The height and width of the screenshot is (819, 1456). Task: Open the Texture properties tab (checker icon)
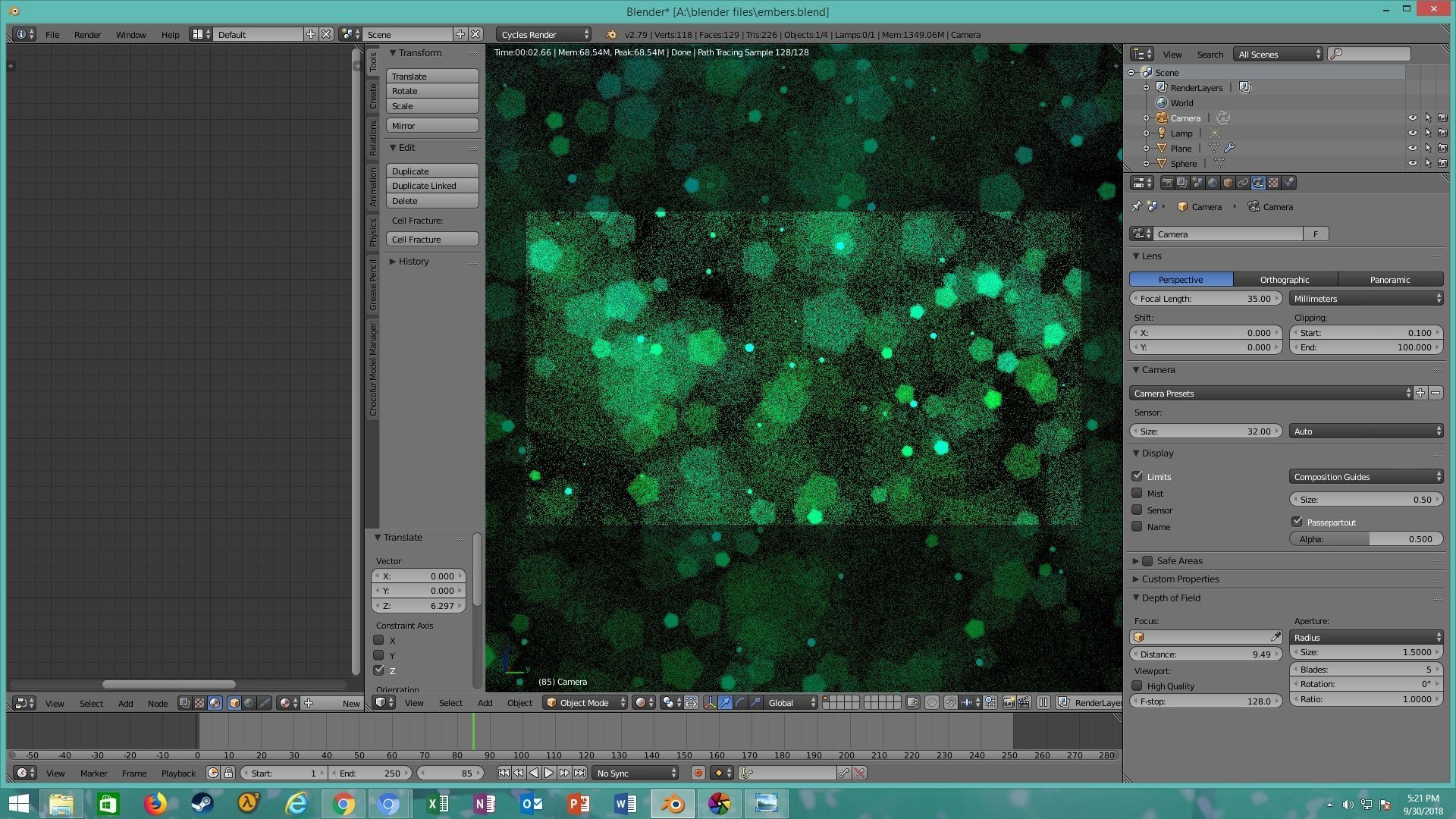[1274, 183]
